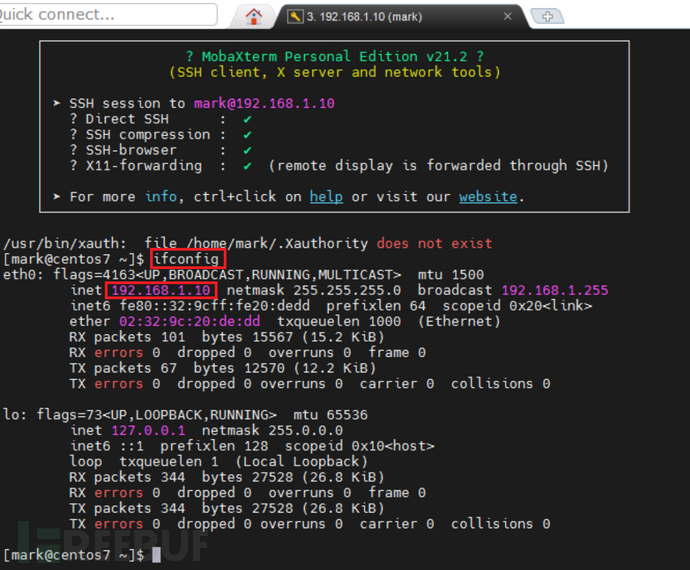Click the X11-forwarding green checkmark
The width and height of the screenshot is (690, 570).
(247, 166)
